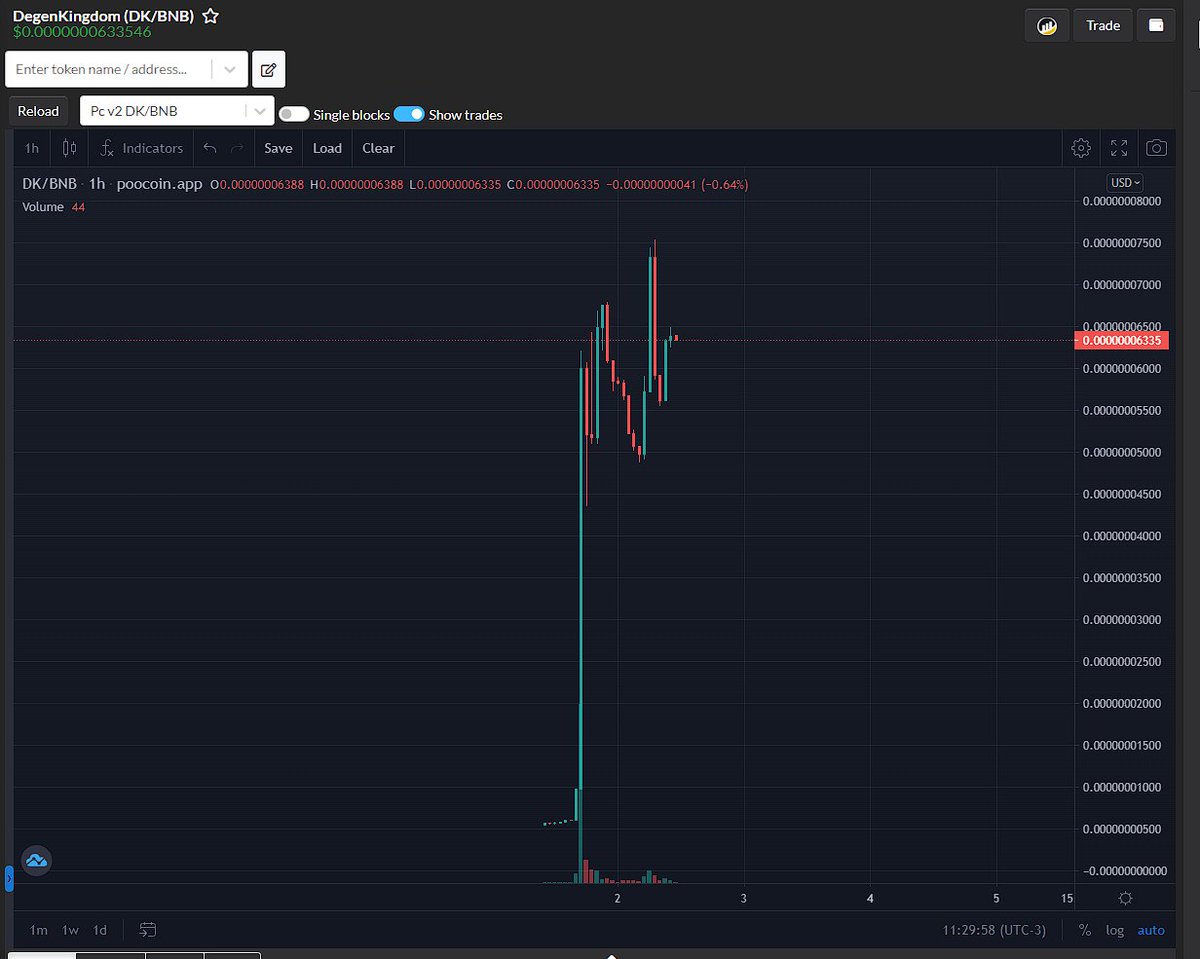Open the go-to-date calendar icon
Screen dimensions: 1200x959
point(148,930)
